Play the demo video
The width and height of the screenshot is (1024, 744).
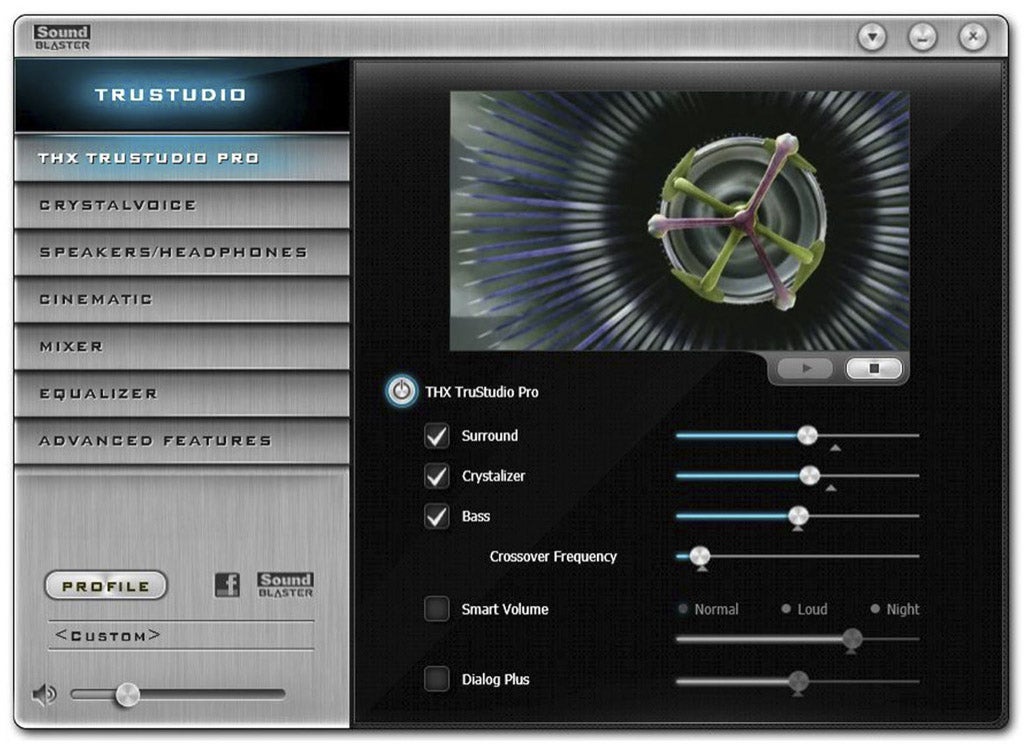click(x=806, y=368)
